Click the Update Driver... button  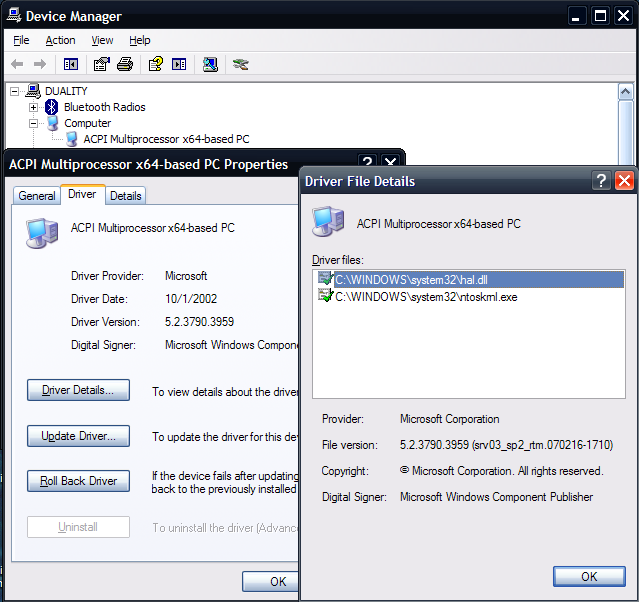tap(78, 436)
